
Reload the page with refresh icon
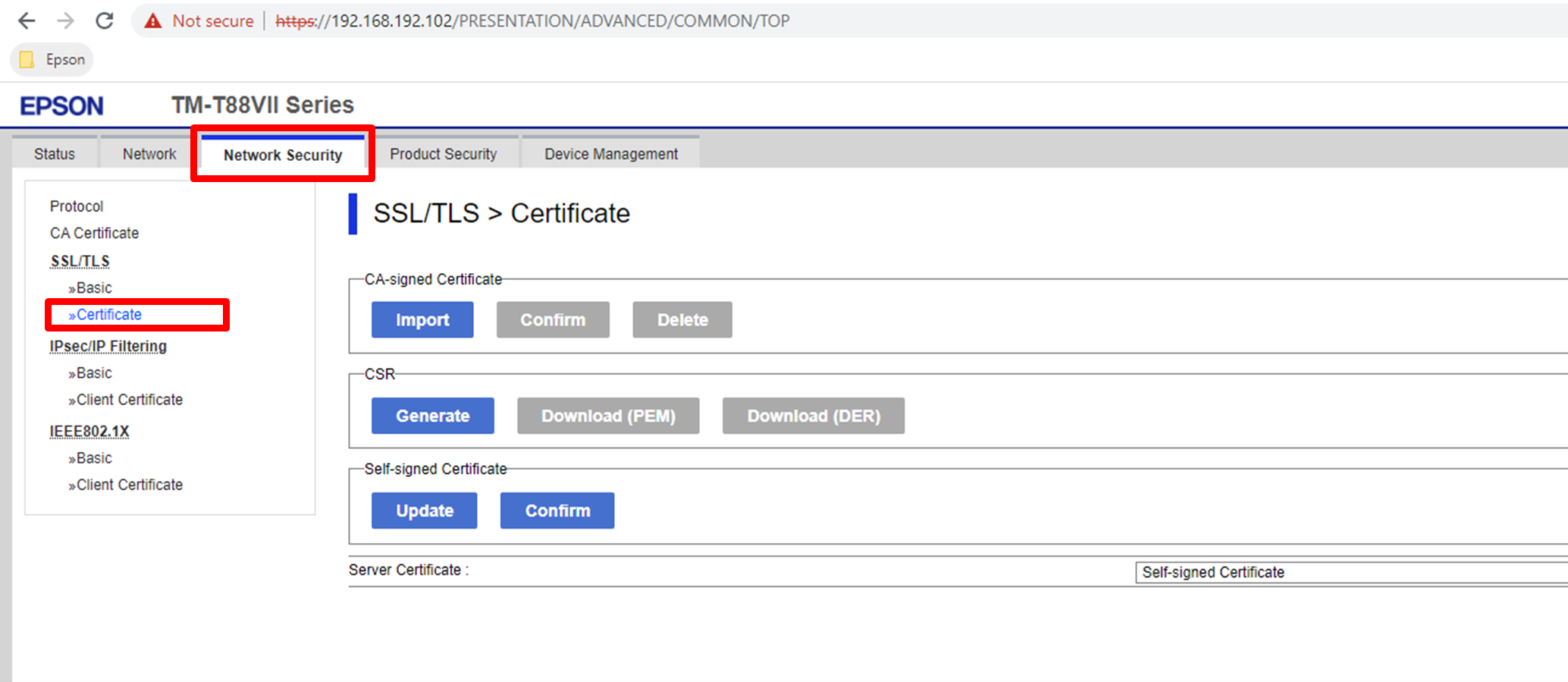pos(105,20)
